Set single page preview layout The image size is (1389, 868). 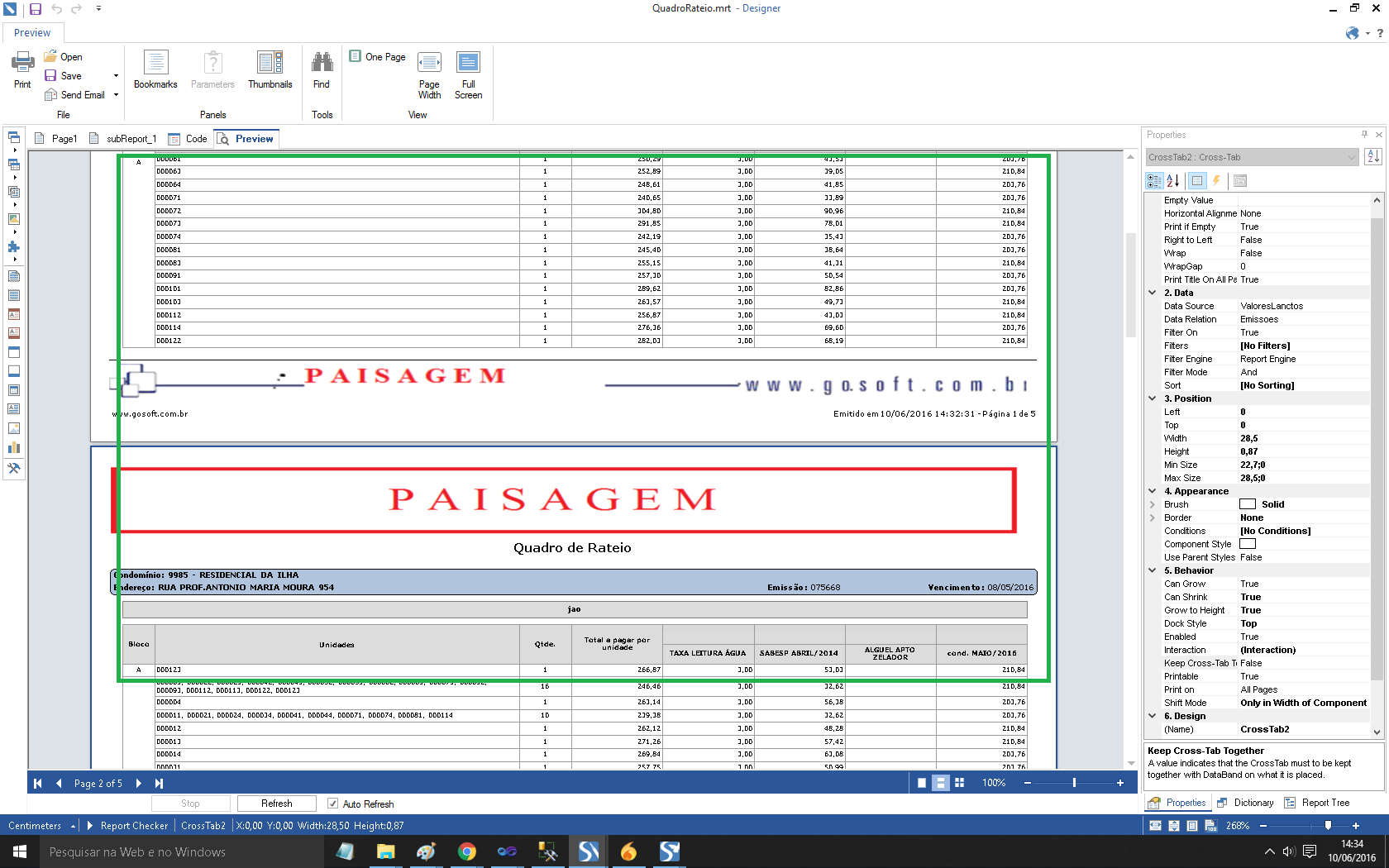pyautogui.click(x=922, y=783)
